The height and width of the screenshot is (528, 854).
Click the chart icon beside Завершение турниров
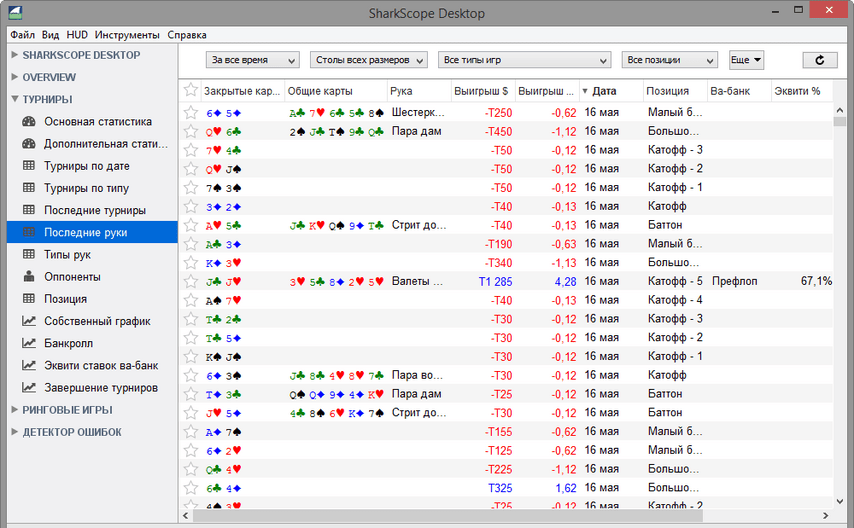[29, 387]
